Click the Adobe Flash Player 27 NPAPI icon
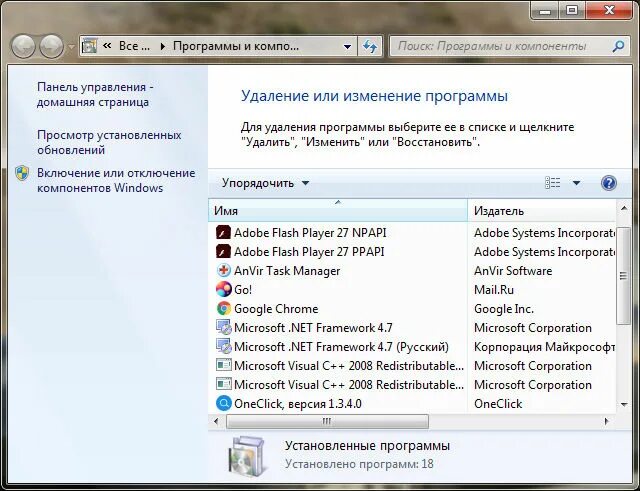 [223, 233]
